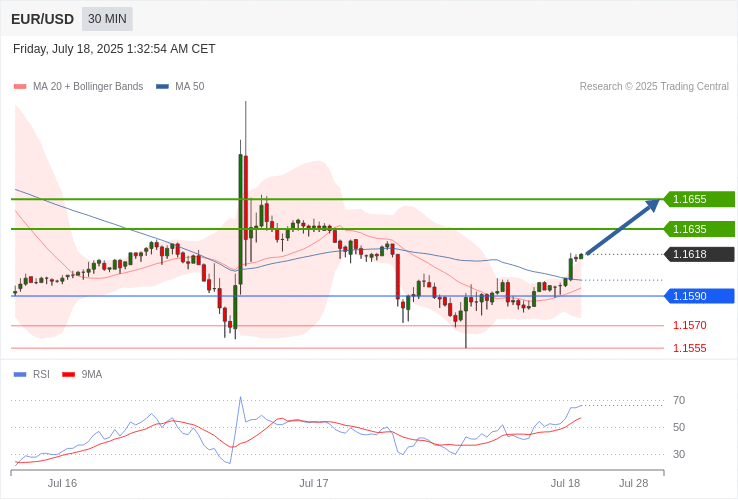Click the RSI 70 axis value
This screenshot has width=738, height=500.
point(679,401)
